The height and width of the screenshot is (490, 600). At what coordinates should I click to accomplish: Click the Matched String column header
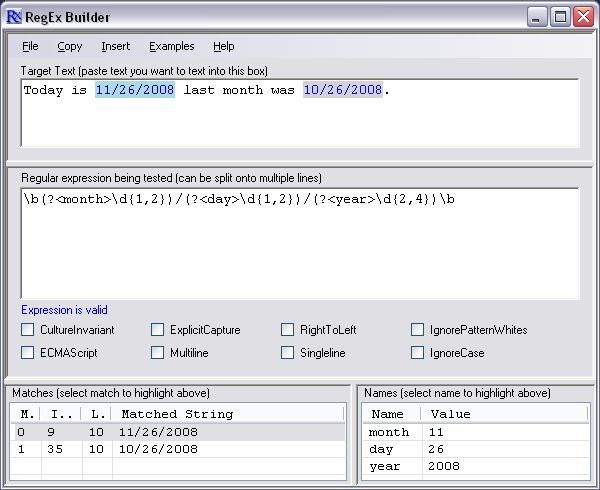(177, 414)
